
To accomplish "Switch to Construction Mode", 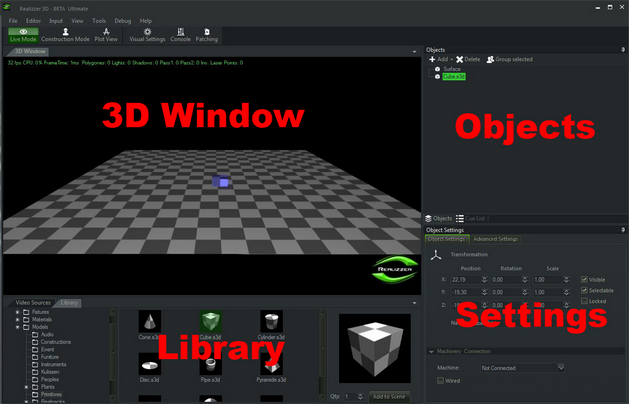I will [x=65, y=35].
